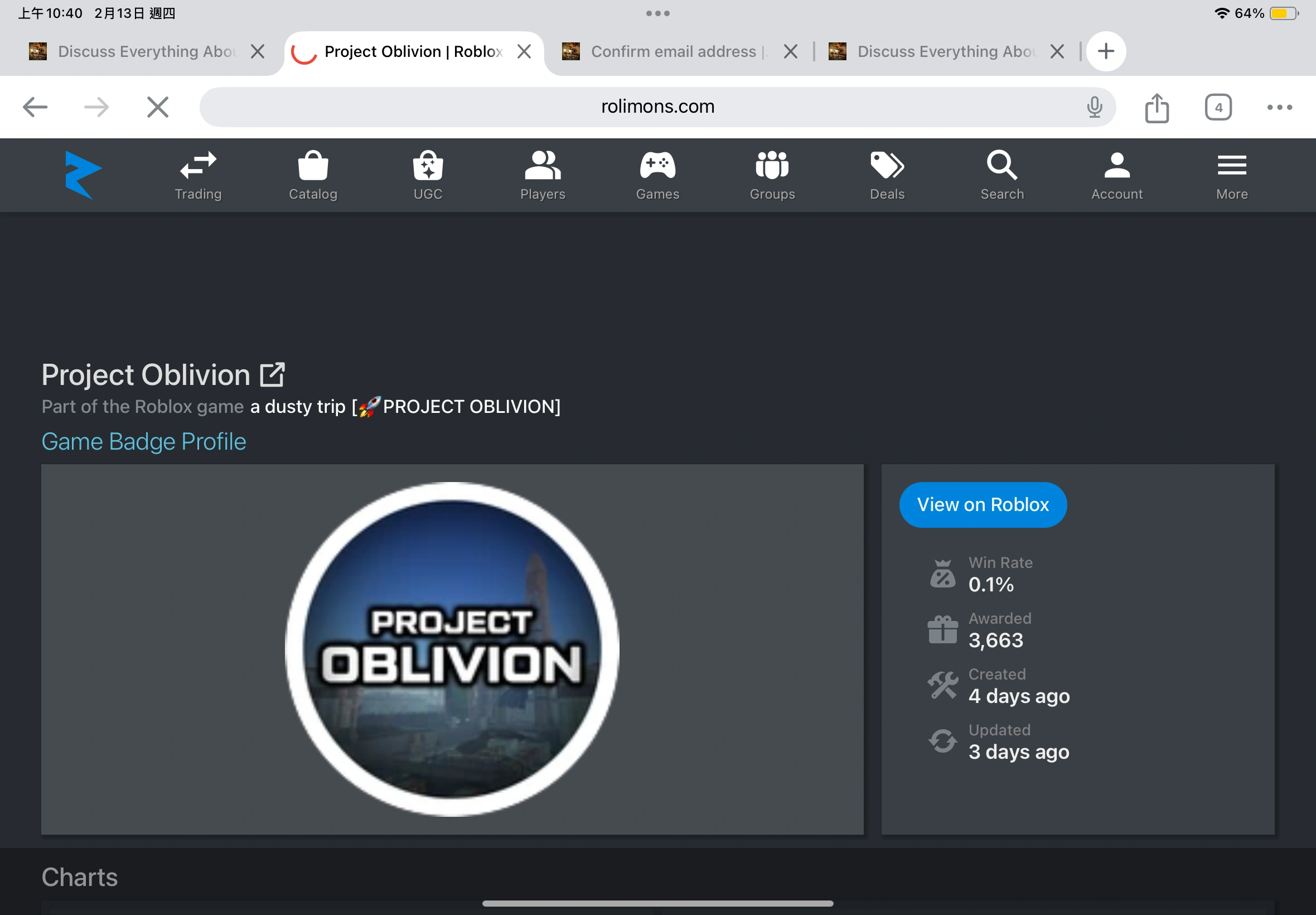Open the Groups section

coord(771,175)
